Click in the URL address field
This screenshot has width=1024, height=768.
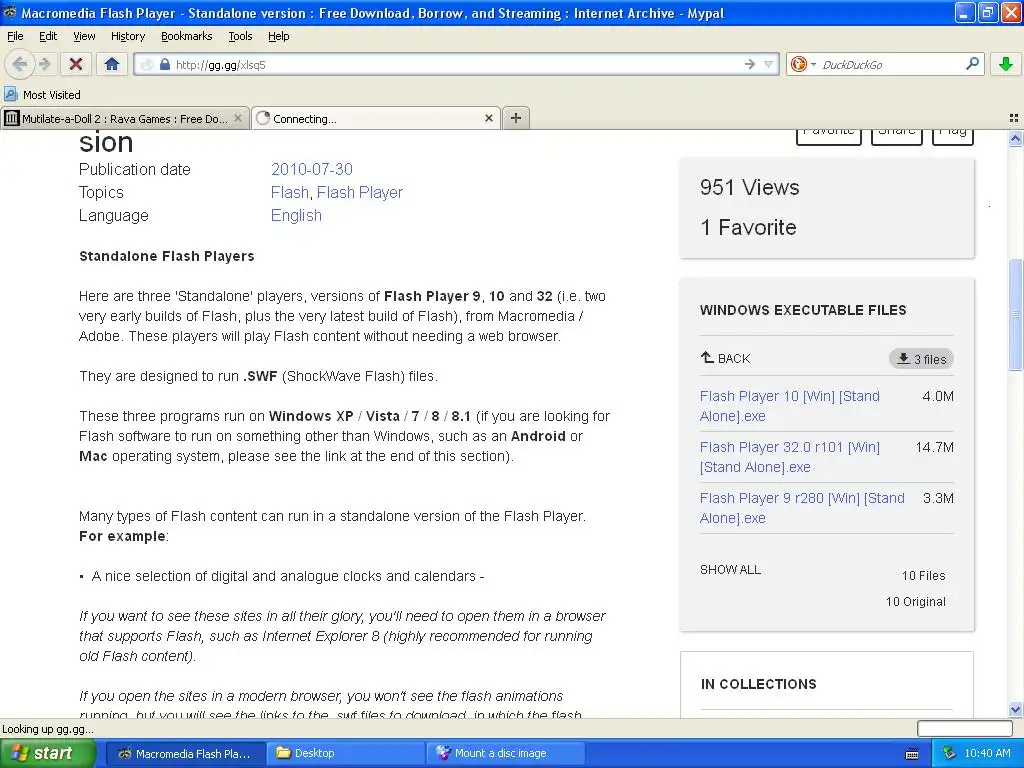coord(457,64)
